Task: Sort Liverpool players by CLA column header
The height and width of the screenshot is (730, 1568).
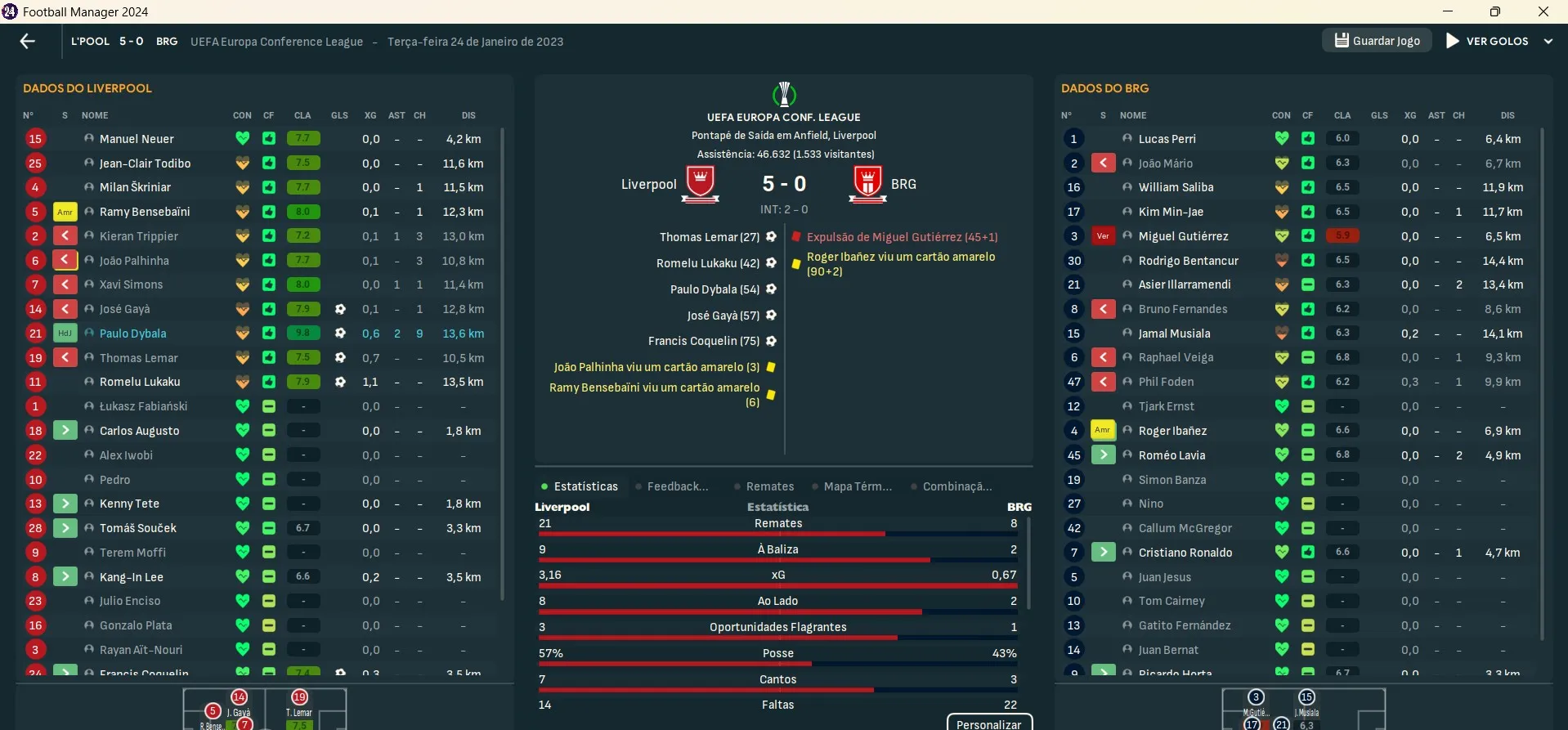Action: pos(302,115)
